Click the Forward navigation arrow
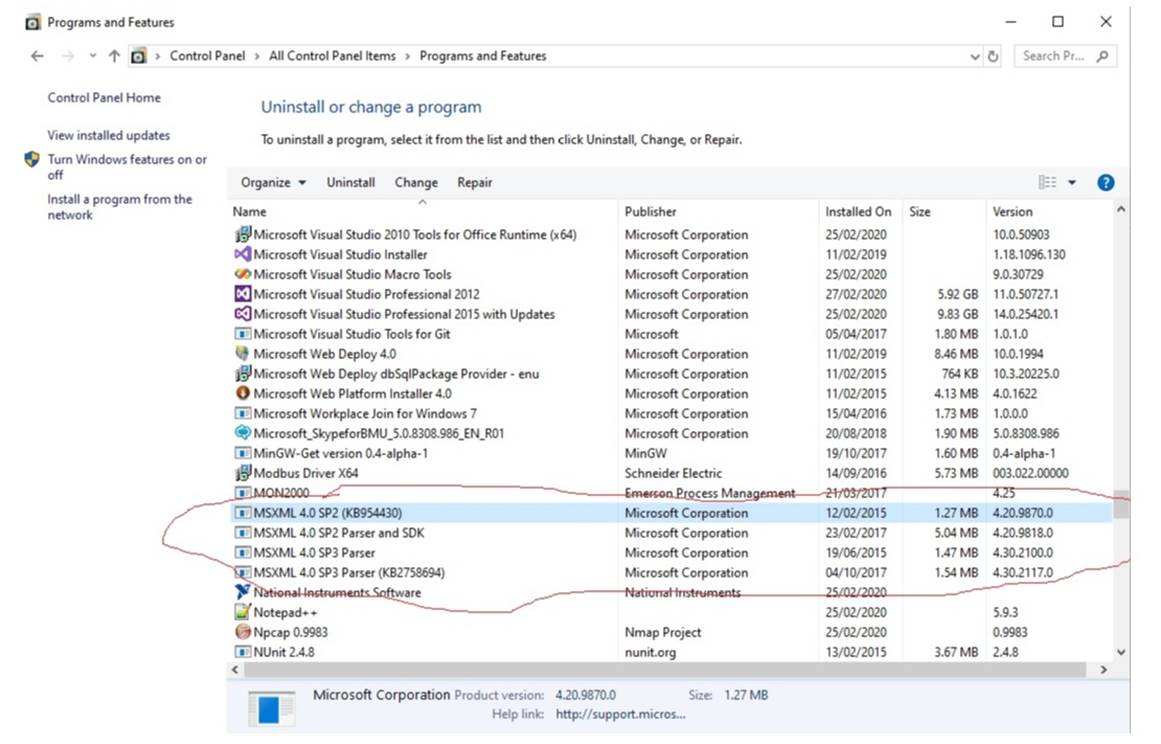Viewport: 1161px width, 744px height. tap(67, 56)
